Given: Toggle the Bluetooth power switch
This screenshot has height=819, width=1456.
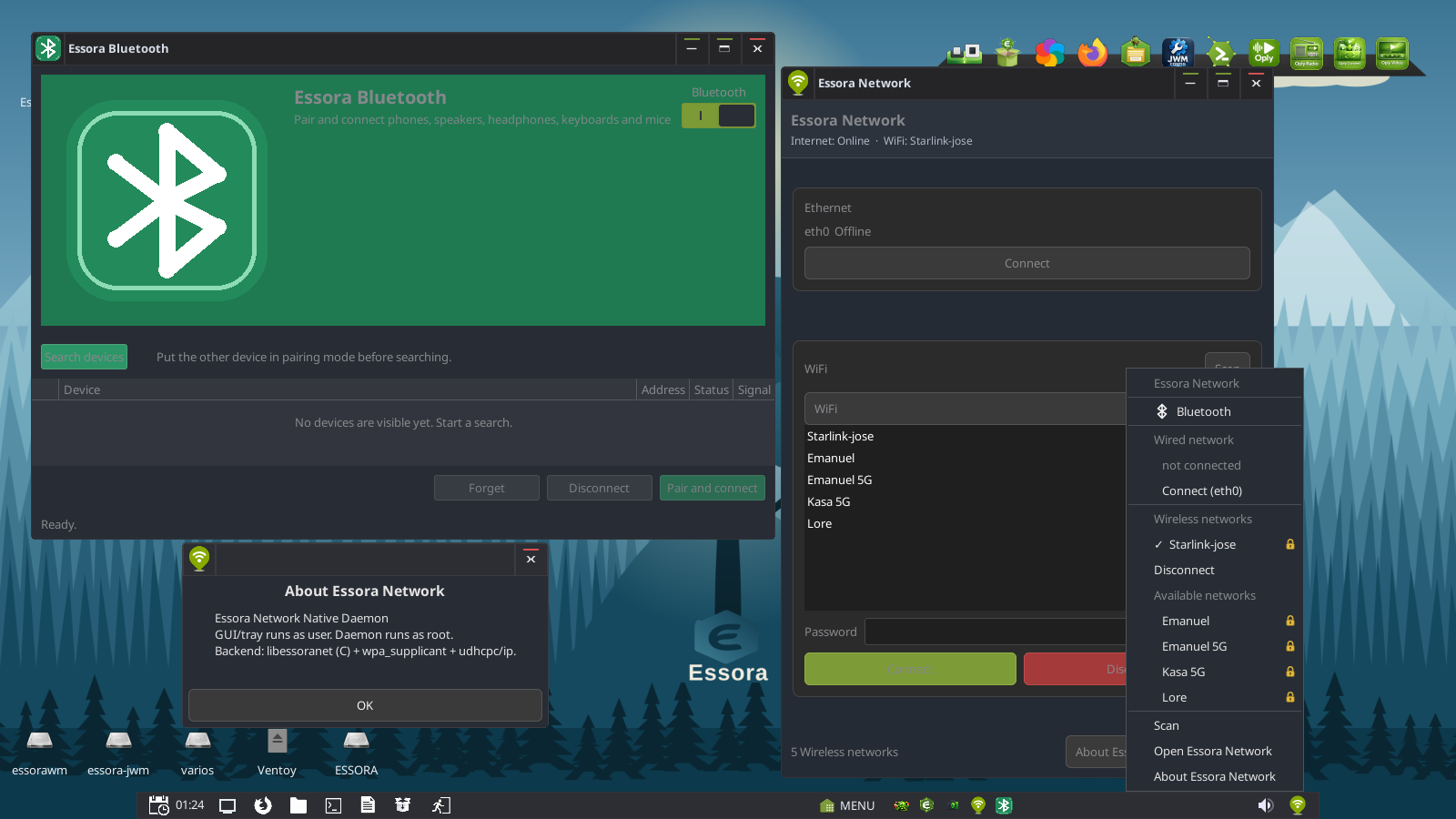Looking at the screenshot, I should point(719,116).
